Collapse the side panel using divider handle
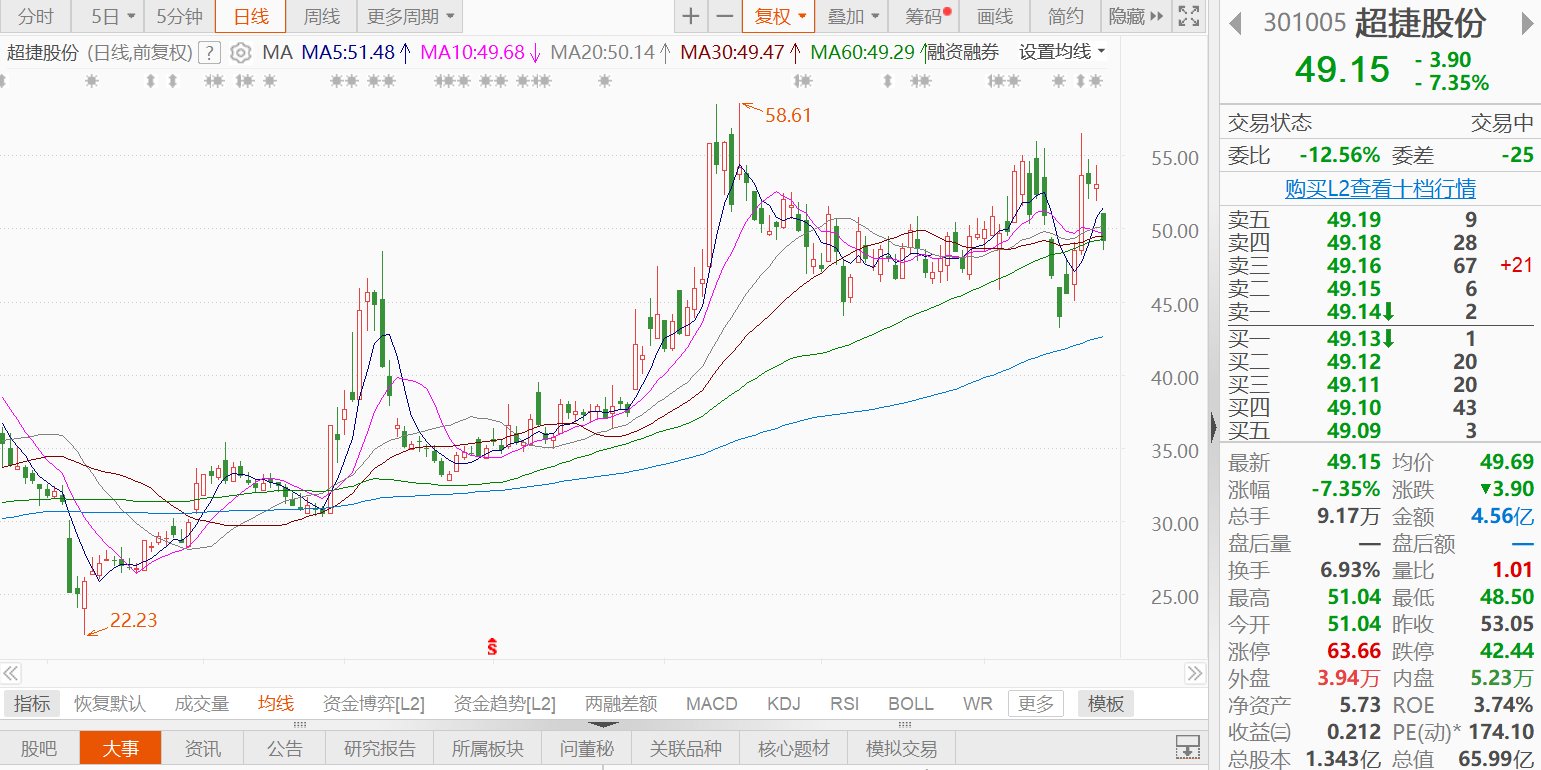Screen dimensions: 1541x770 point(1214,428)
